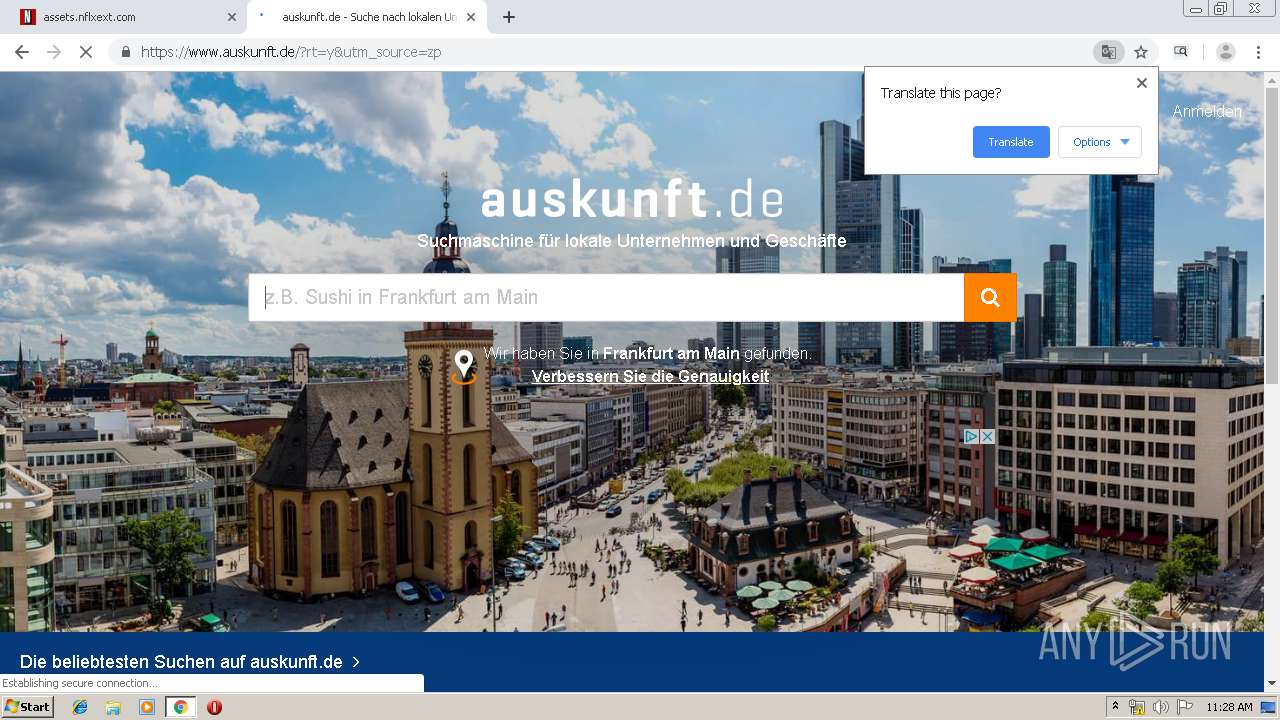Open Internet Explorer from the taskbar
1280x720 pixels.
click(x=80, y=707)
